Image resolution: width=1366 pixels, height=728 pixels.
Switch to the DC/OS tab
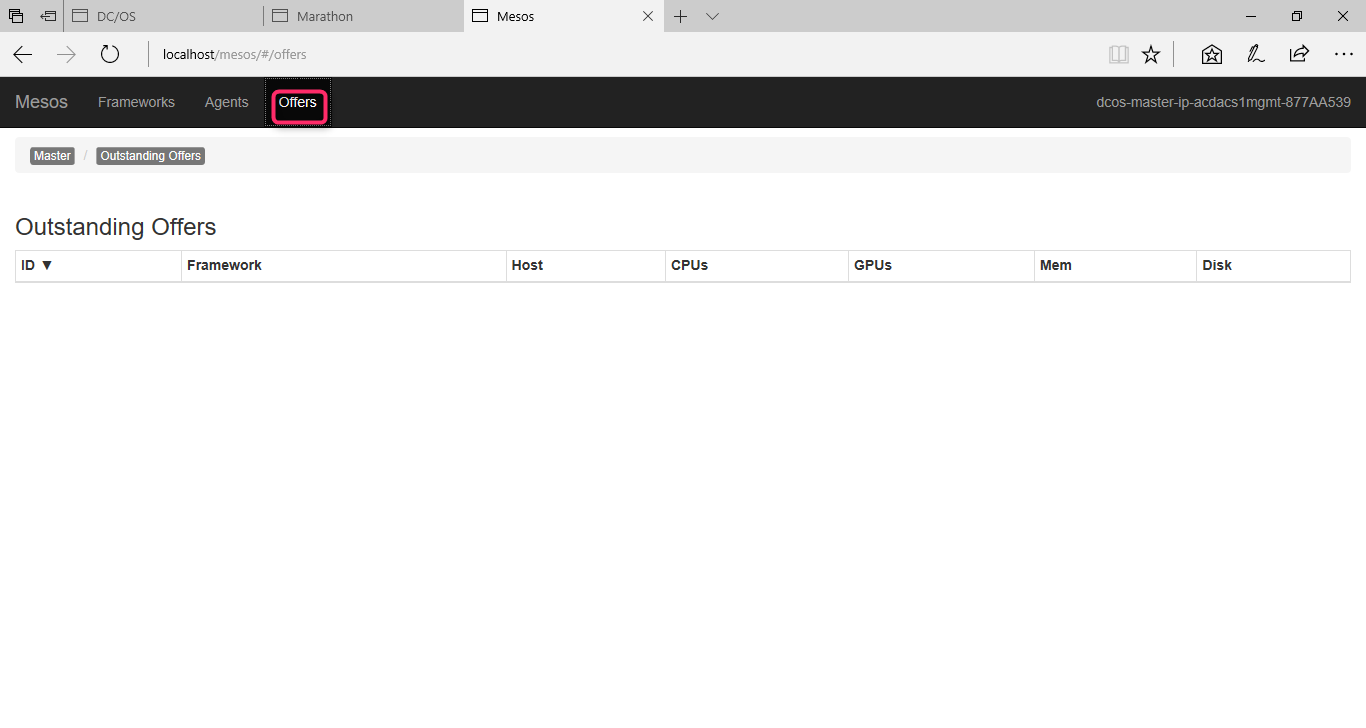164,16
